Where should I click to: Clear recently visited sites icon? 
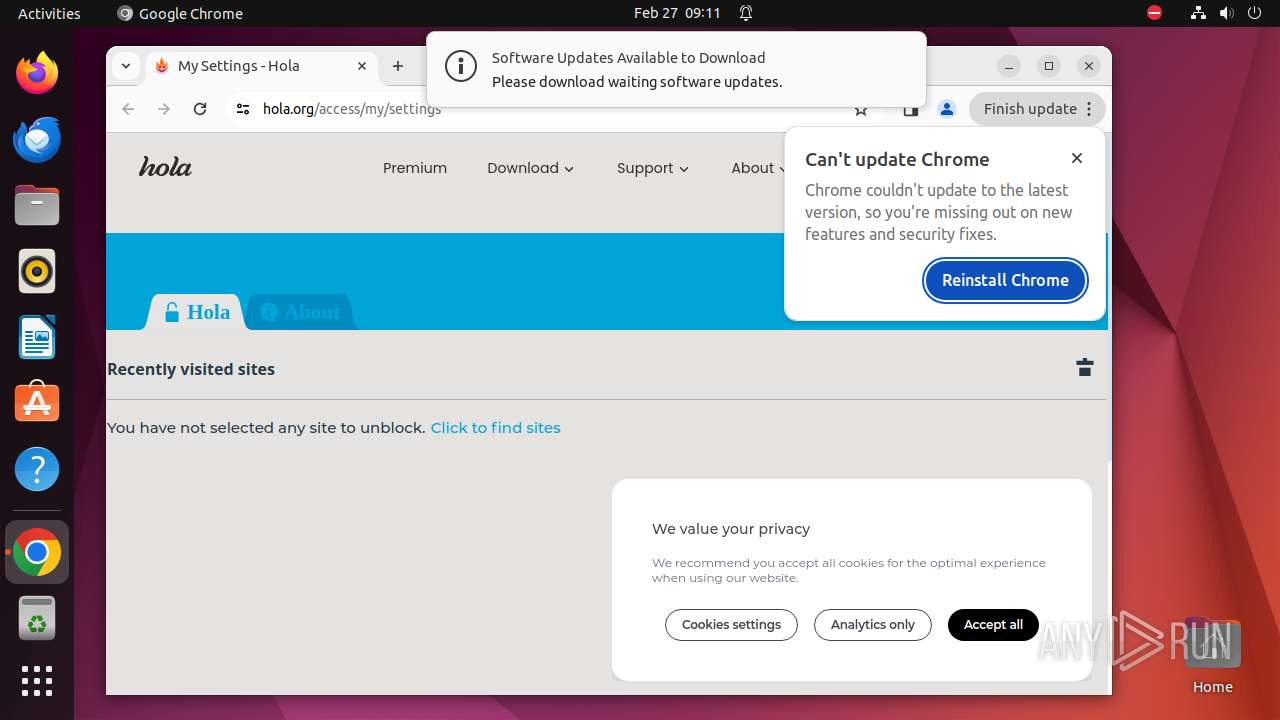(x=1084, y=367)
